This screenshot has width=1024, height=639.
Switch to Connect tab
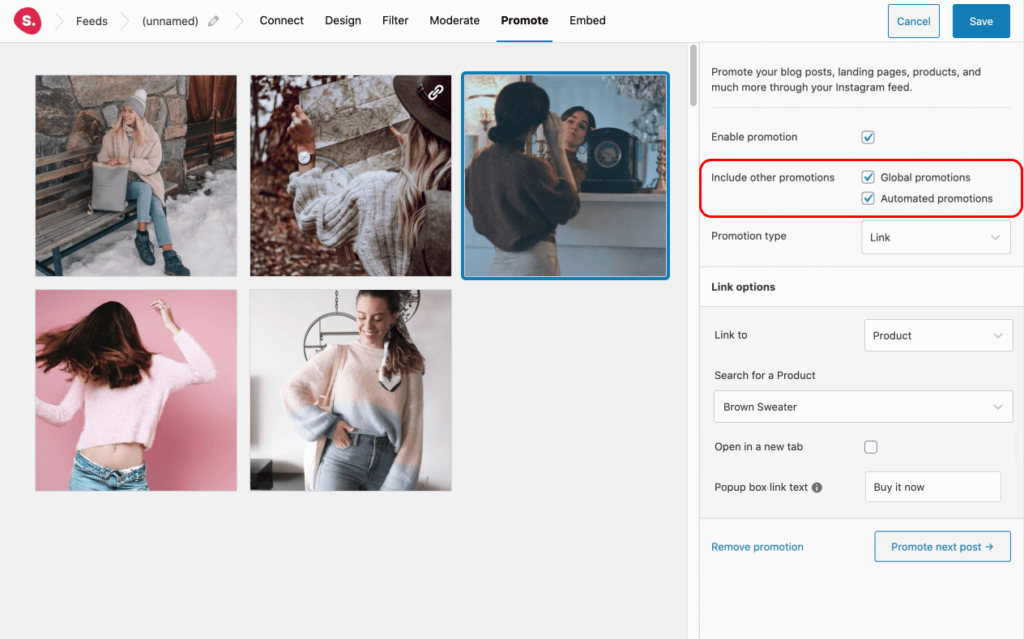pyautogui.click(x=281, y=20)
